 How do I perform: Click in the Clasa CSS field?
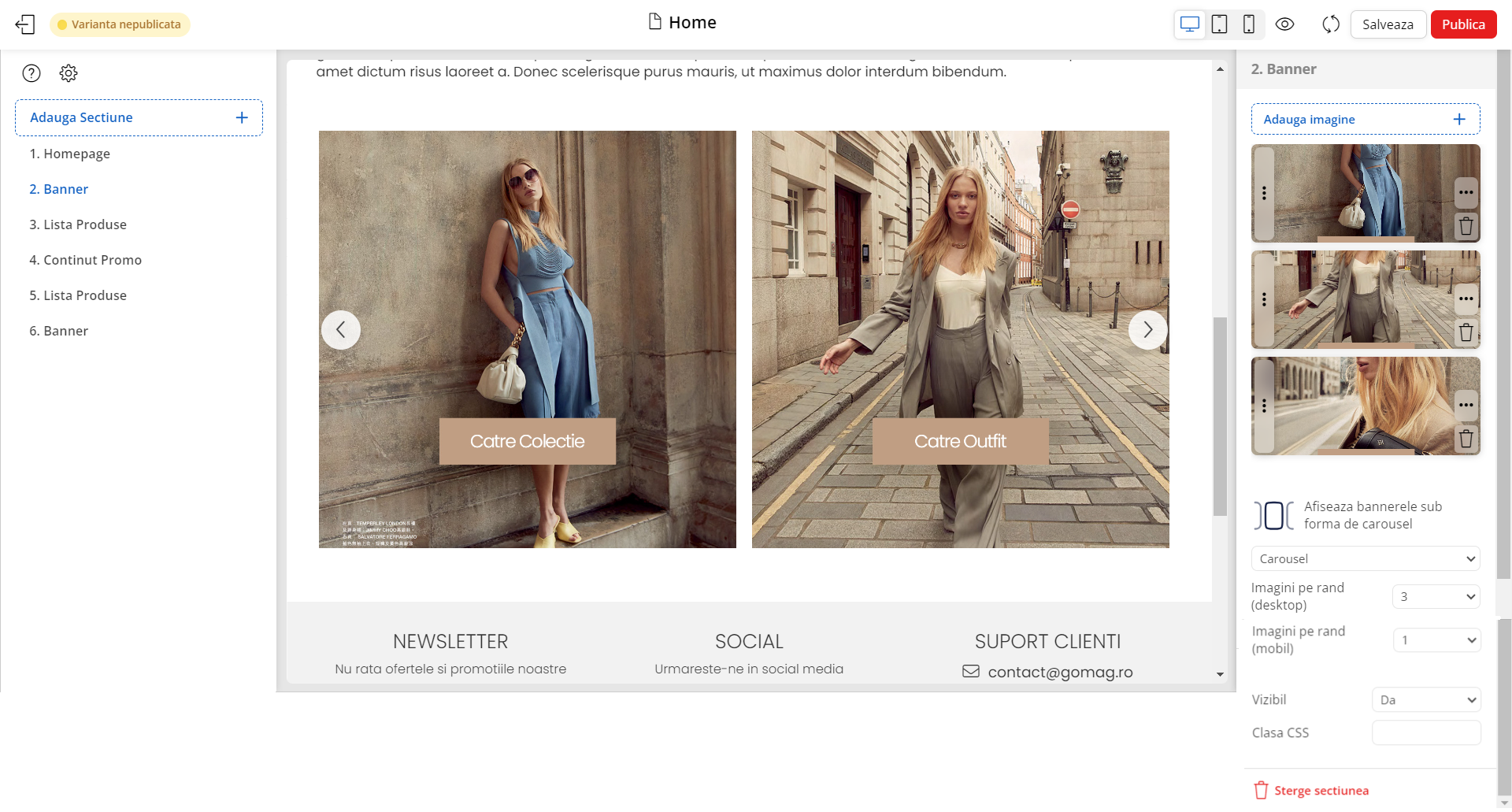(1425, 732)
